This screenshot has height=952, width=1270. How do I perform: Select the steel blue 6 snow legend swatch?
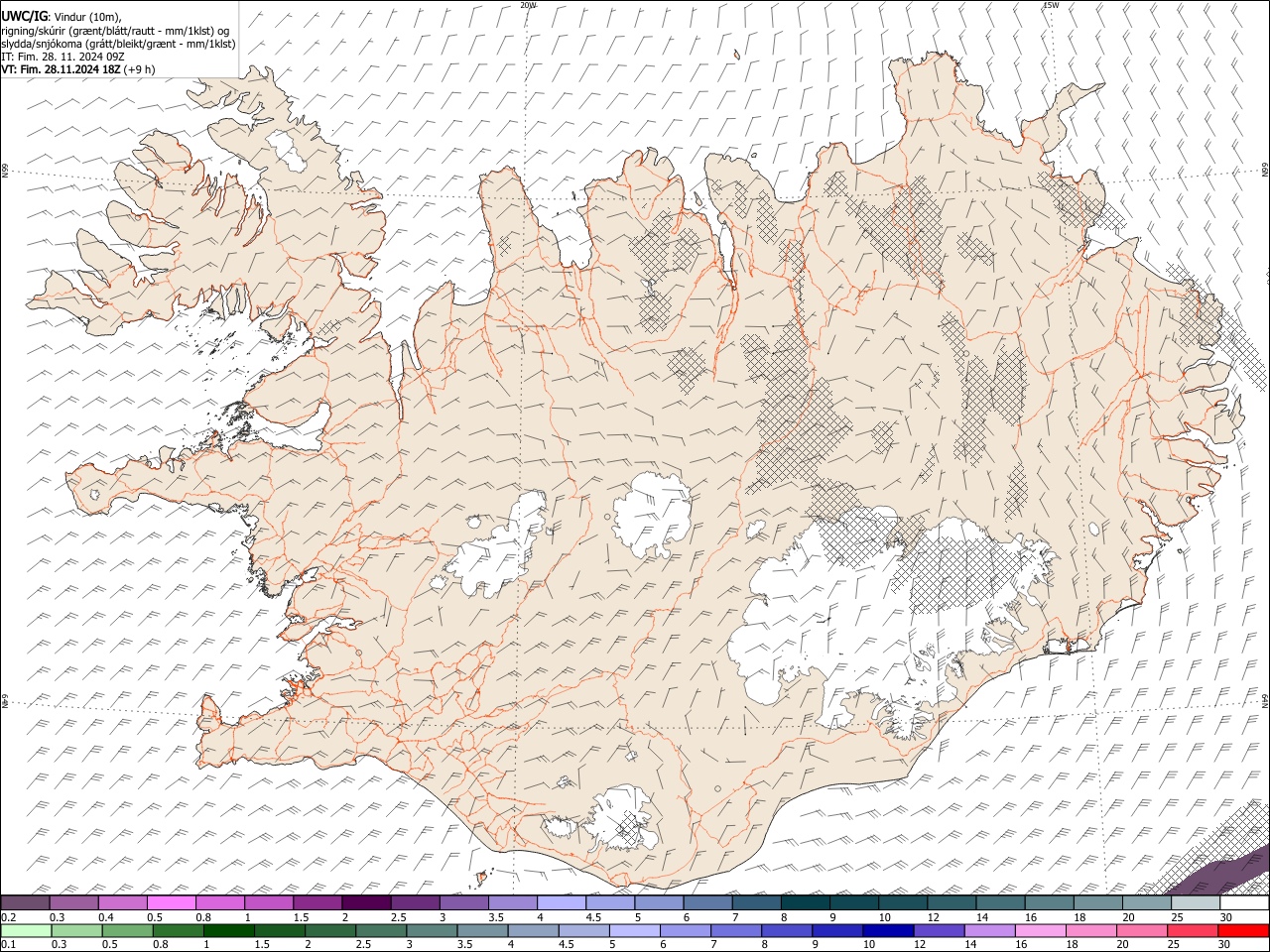[707, 903]
